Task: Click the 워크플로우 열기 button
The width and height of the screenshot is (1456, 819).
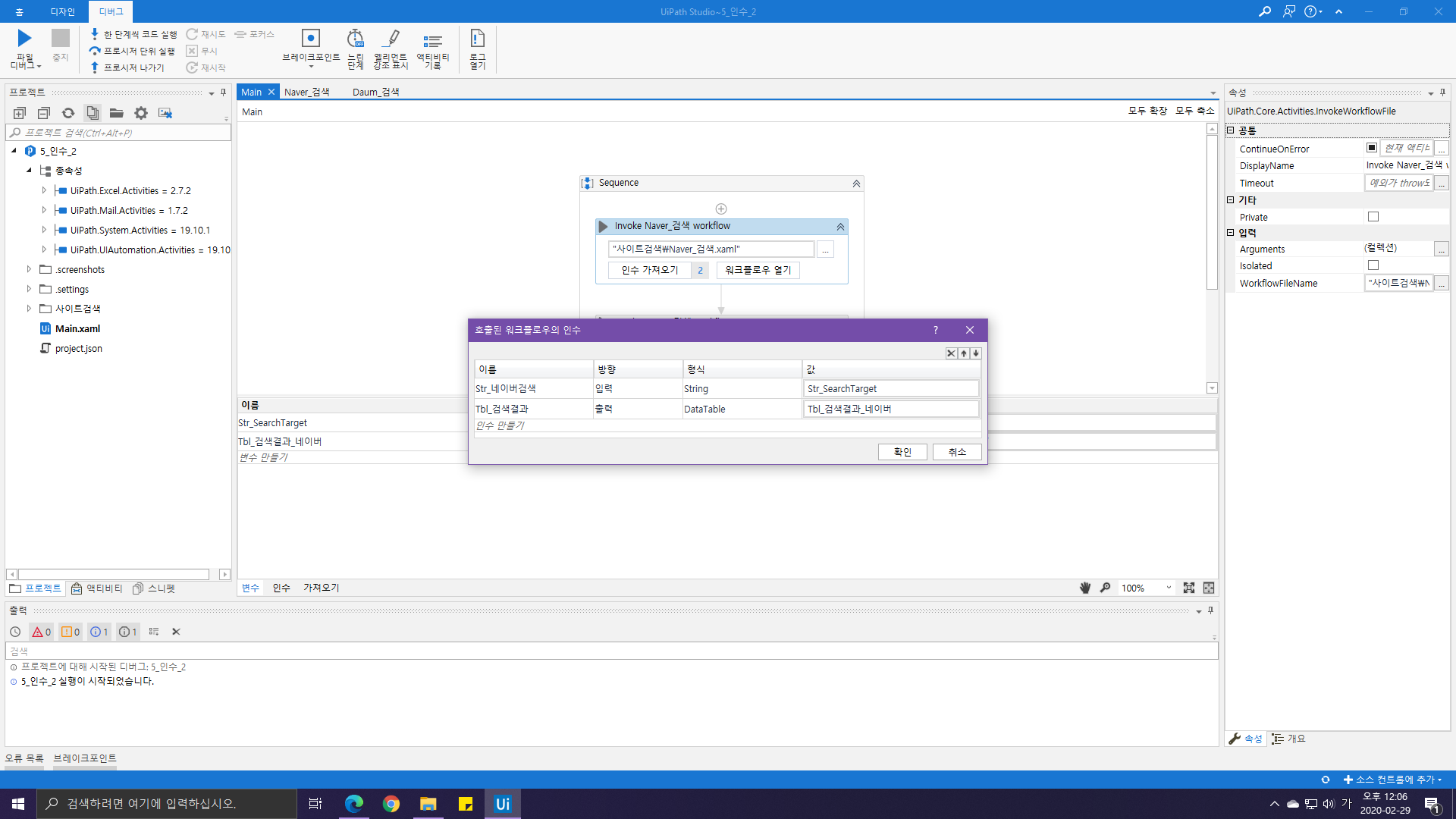Action: coord(758,270)
